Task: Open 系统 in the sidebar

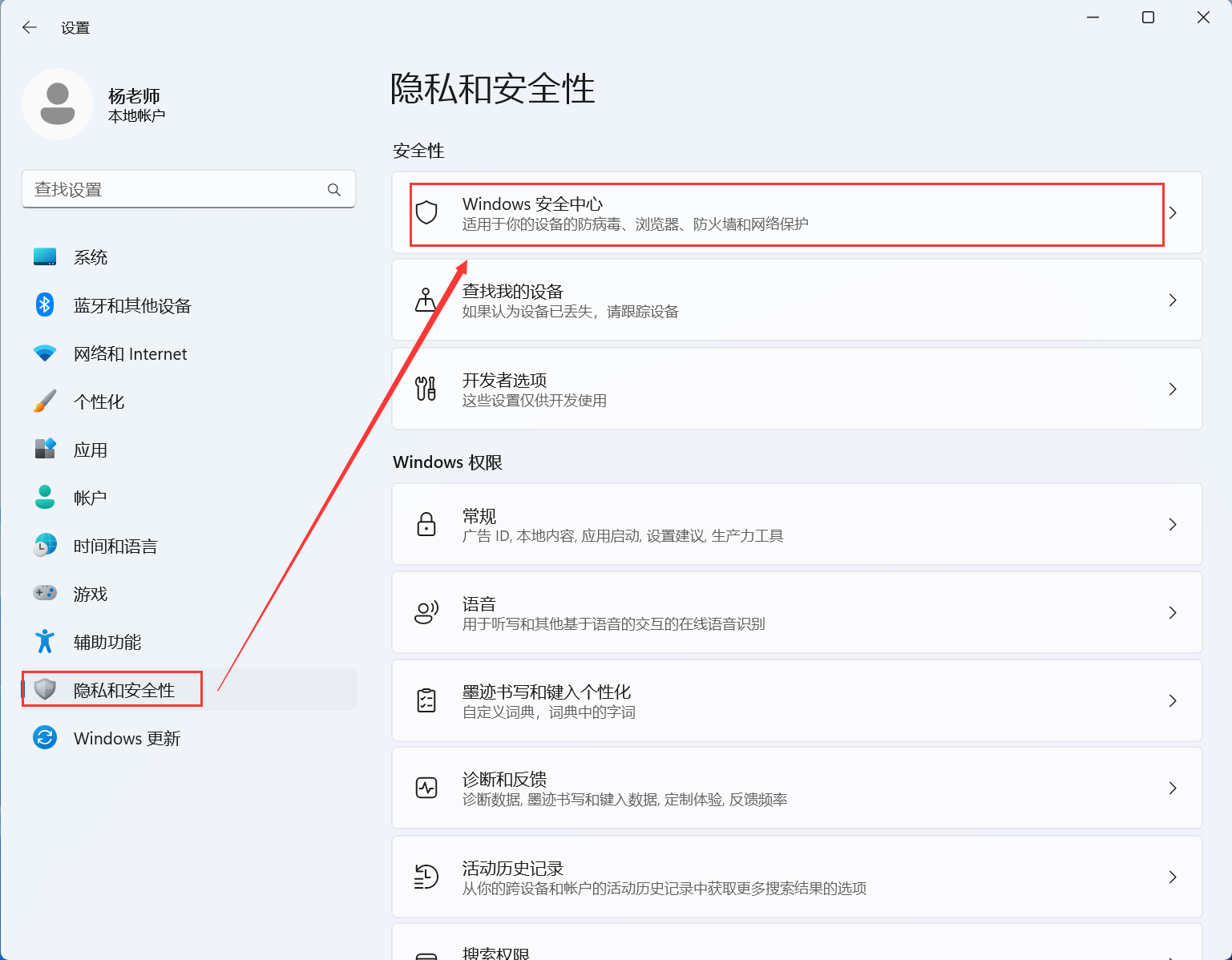Action: tap(189, 257)
